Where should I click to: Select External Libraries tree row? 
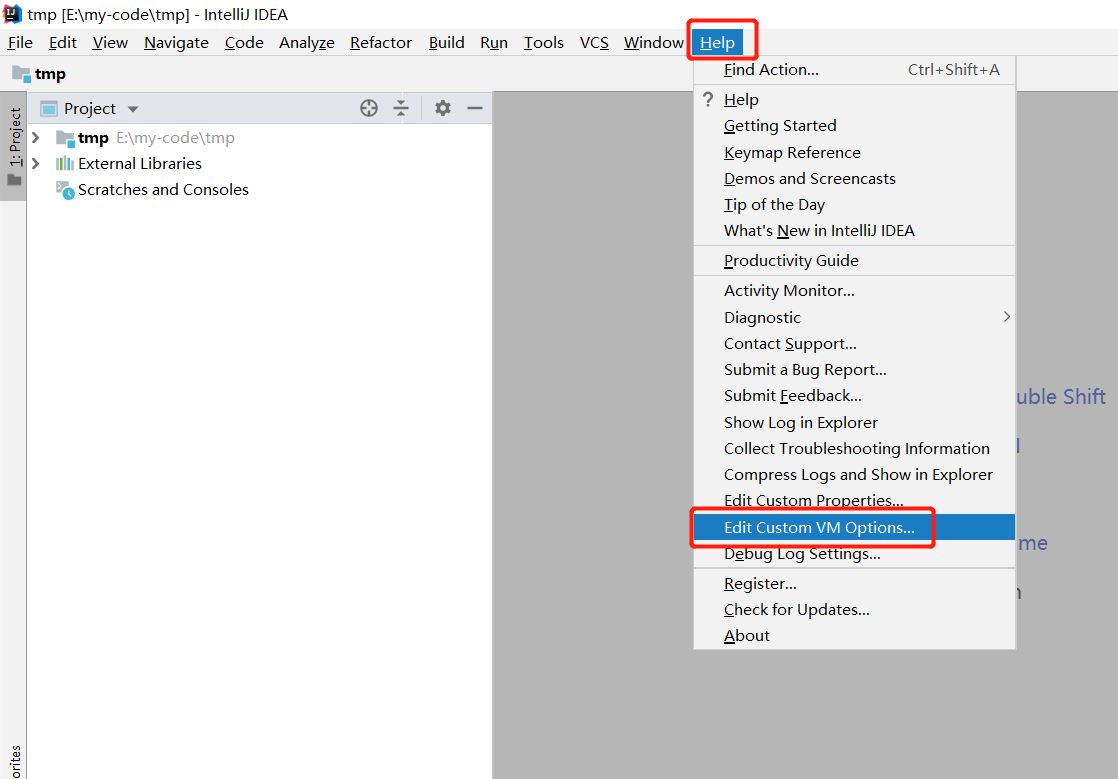[x=260, y=164]
